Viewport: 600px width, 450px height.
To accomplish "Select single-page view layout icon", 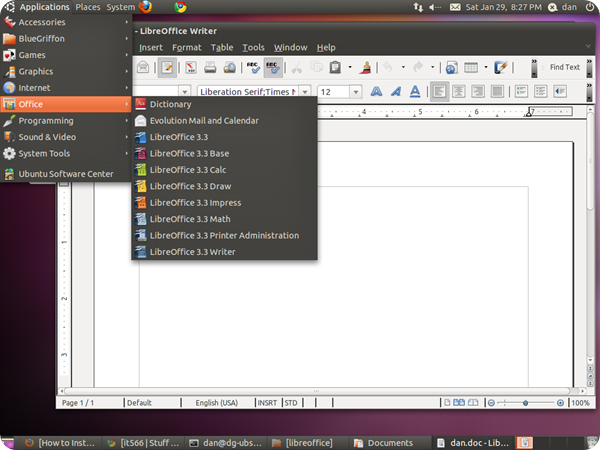I will tap(447, 403).
